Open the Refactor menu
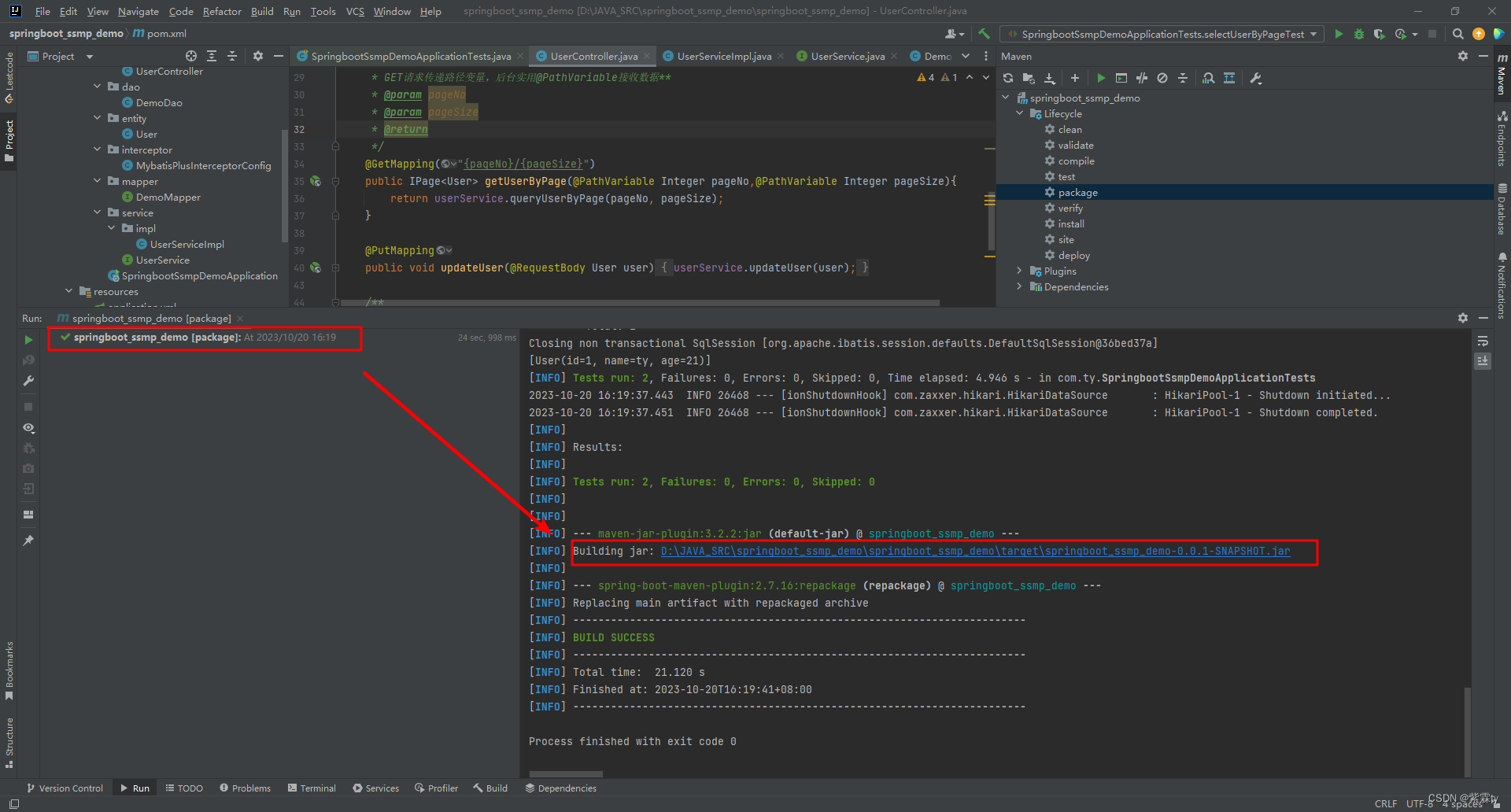This screenshot has width=1511, height=812. [222, 11]
